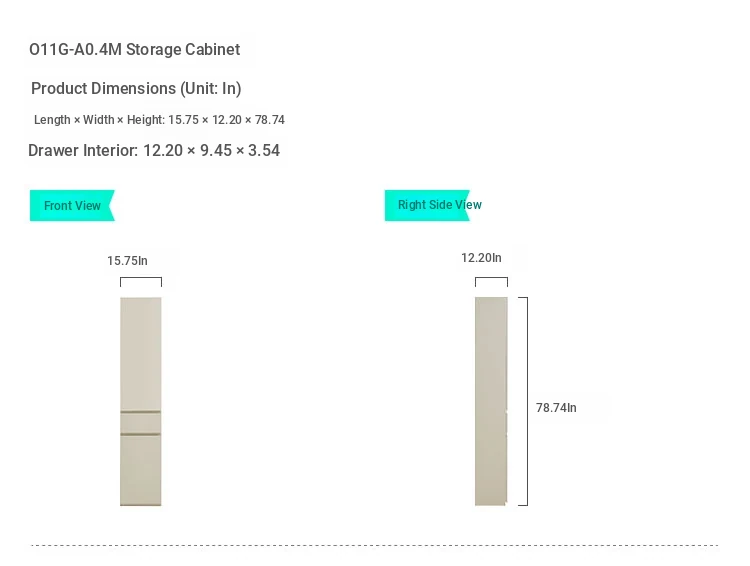Image resolution: width=750 pixels, height=566 pixels.
Task: Click the 3.54 value in Drawer Interior
Action: tap(264, 150)
